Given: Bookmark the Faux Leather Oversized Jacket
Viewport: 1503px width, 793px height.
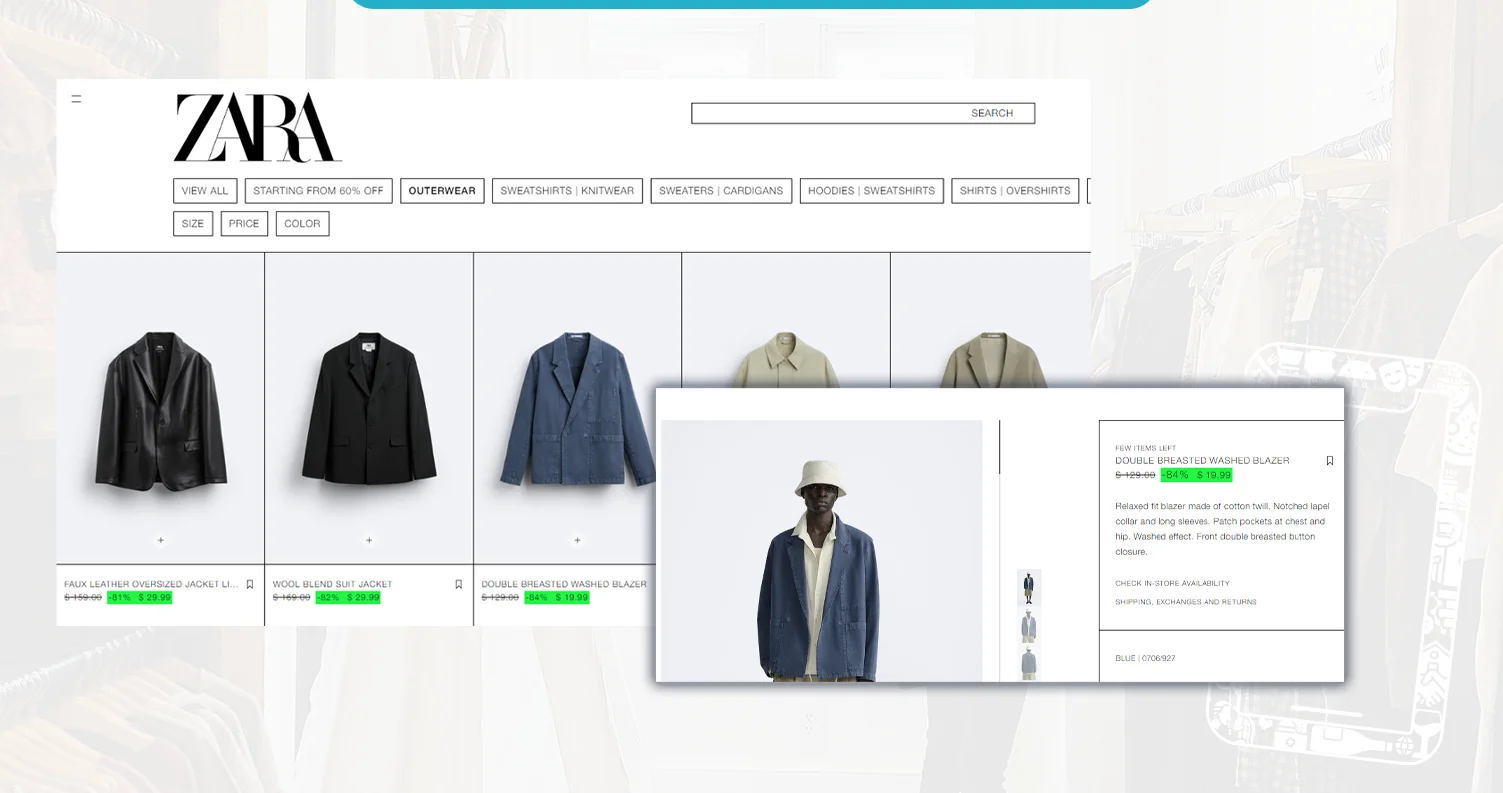Looking at the screenshot, I should [x=249, y=584].
